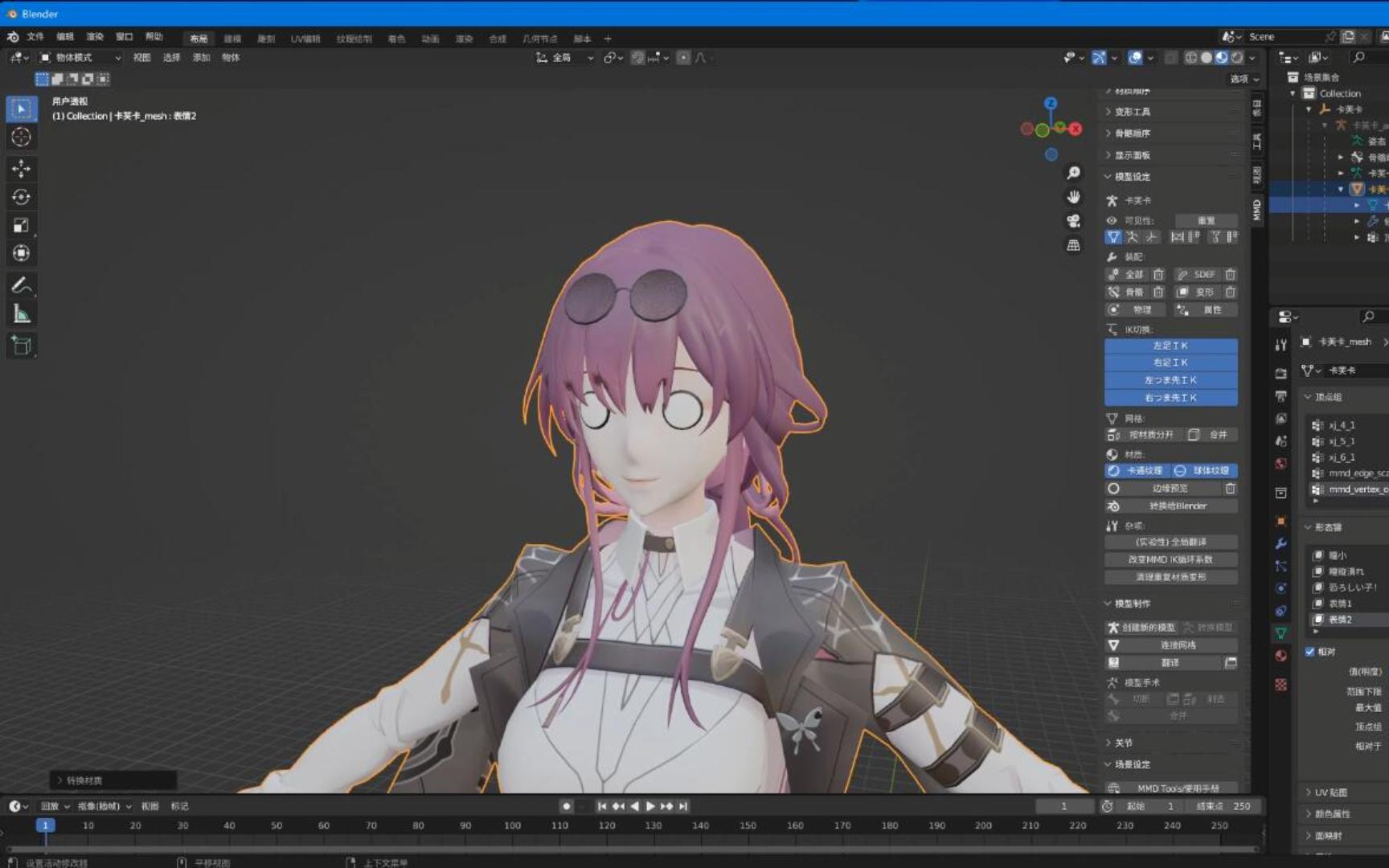
Task: Click the 重置 reset visibility button
Action: pos(1207,220)
